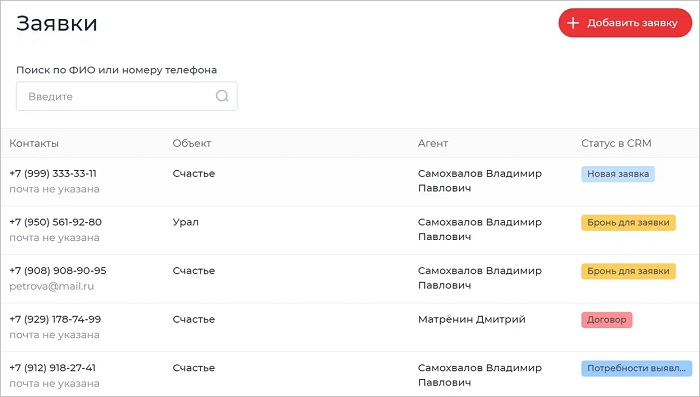Click Счастье in the 908-90-95 row
700x397 pixels.
194,271
